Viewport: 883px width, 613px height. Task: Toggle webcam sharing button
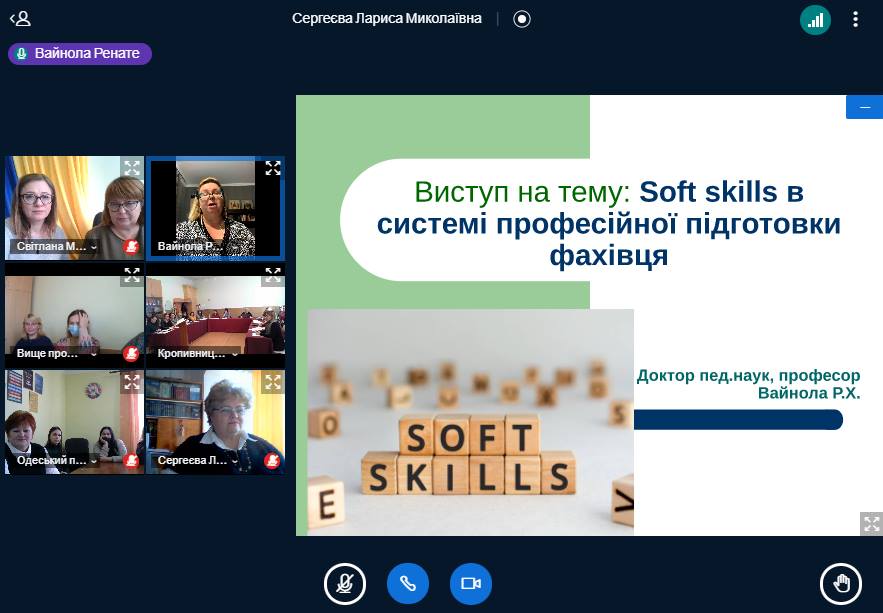pyautogui.click(x=471, y=583)
